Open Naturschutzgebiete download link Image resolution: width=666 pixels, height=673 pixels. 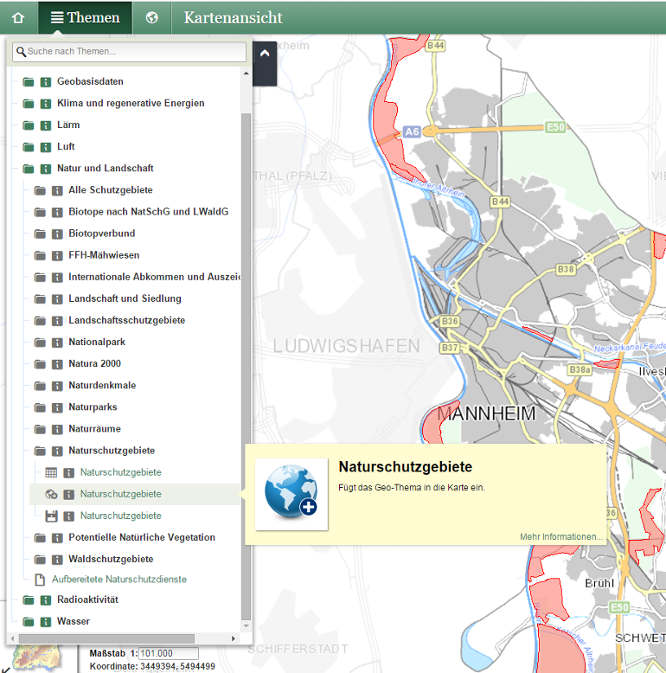121,515
